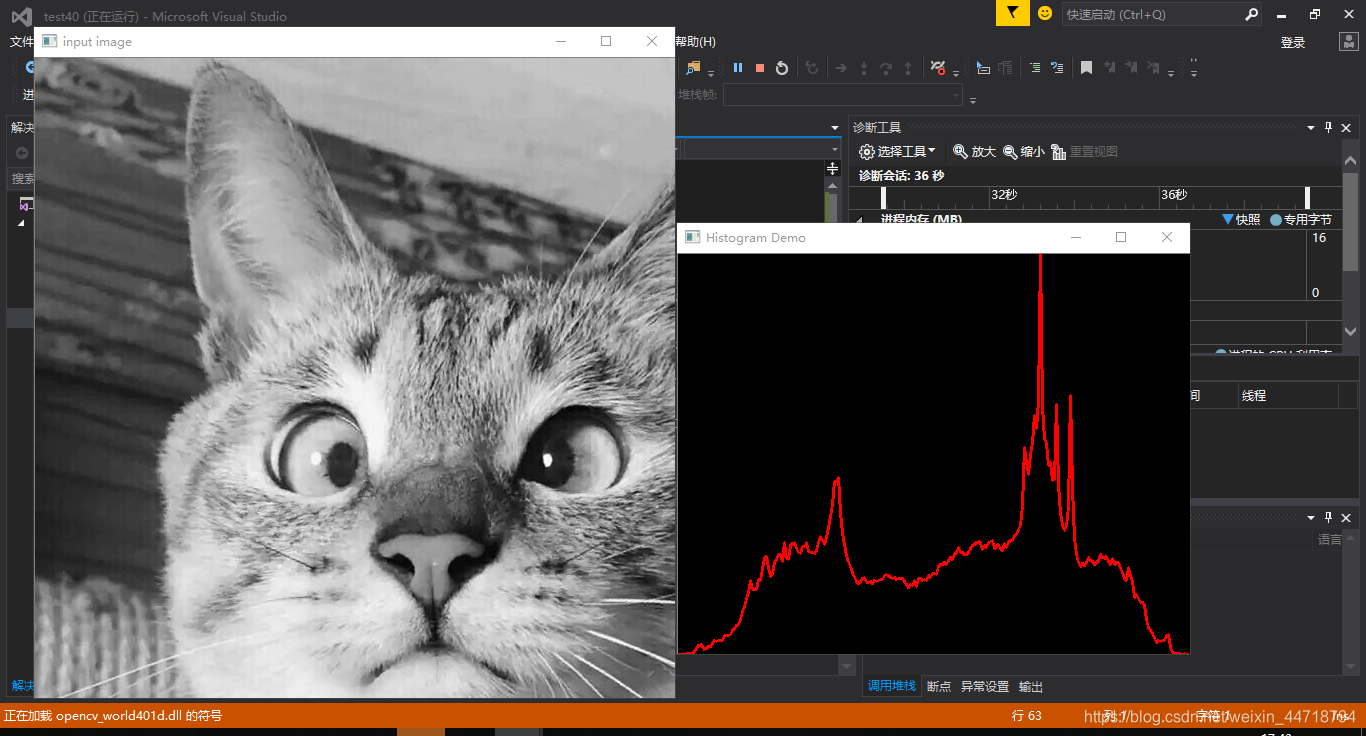Click the Step Into icon
Screen dimensions: 1366x736
click(x=864, y=68)
